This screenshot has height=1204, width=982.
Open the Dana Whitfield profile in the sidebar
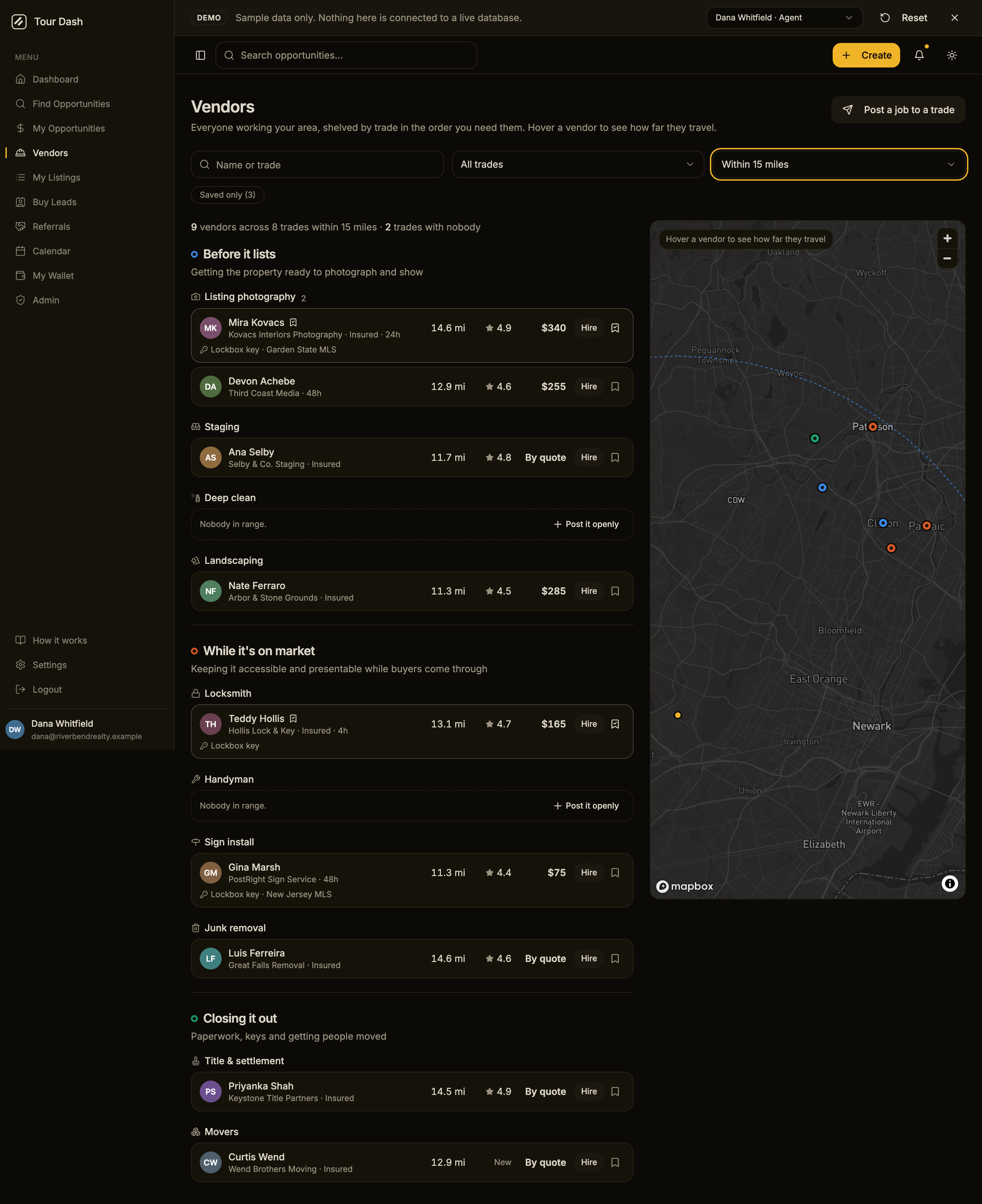coord(87,729)
